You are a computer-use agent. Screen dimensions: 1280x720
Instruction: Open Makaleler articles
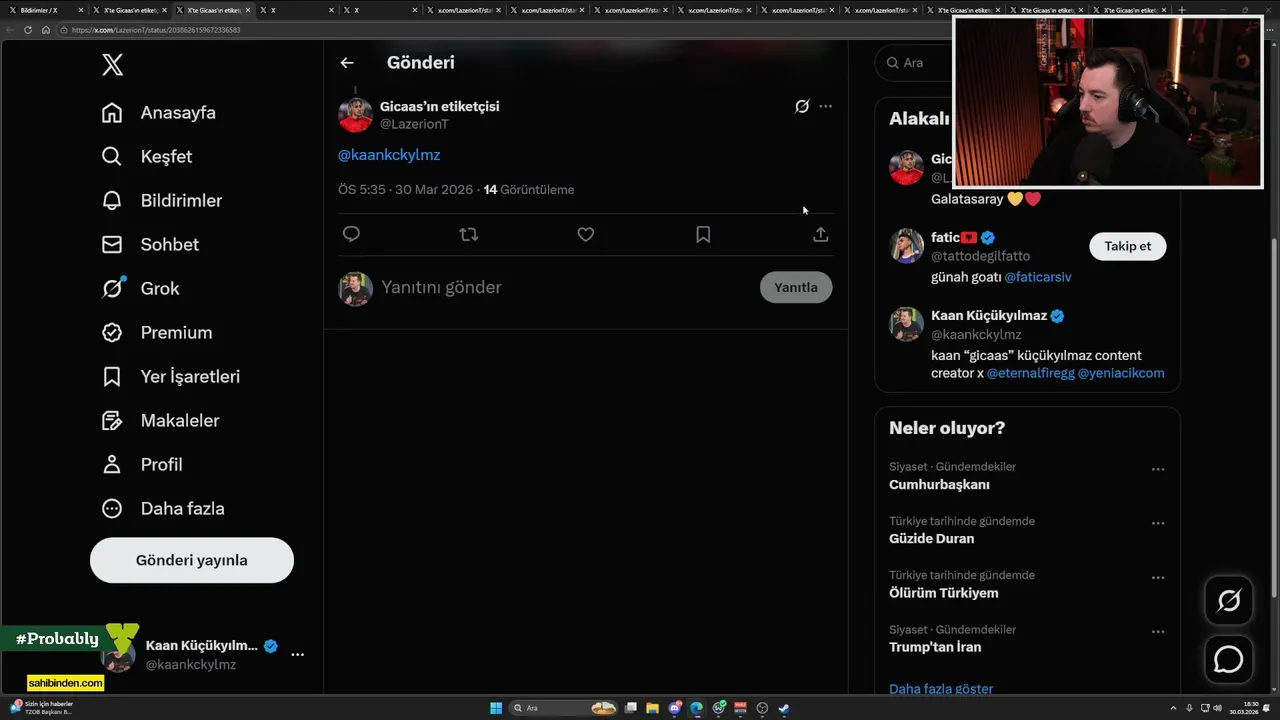pyautogui.click(x=160, y=421)
